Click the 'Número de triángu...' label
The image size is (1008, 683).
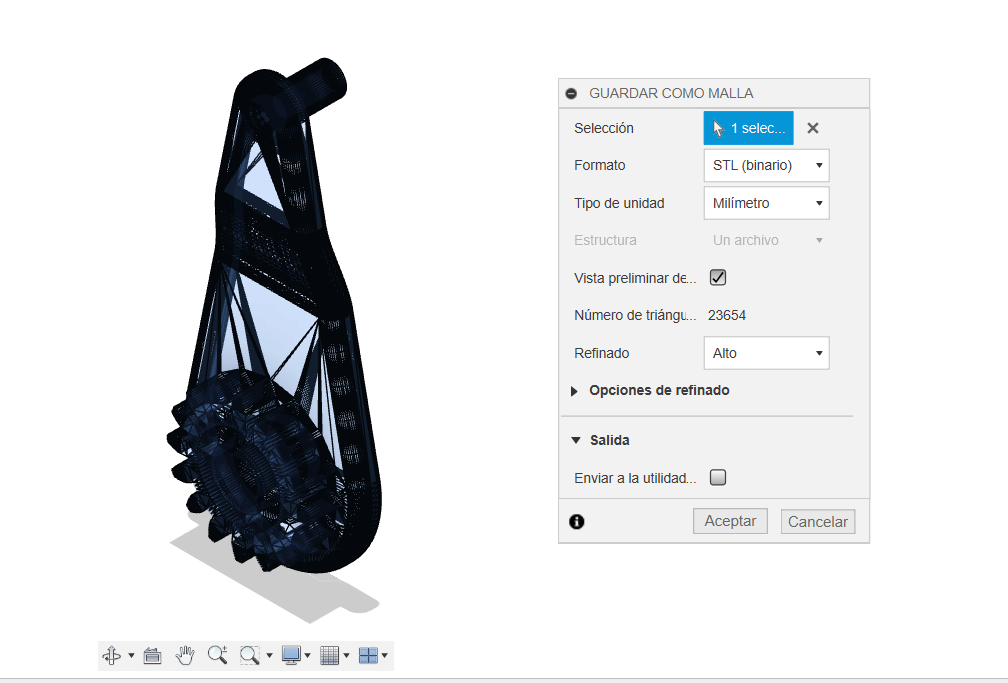point(635,315)
